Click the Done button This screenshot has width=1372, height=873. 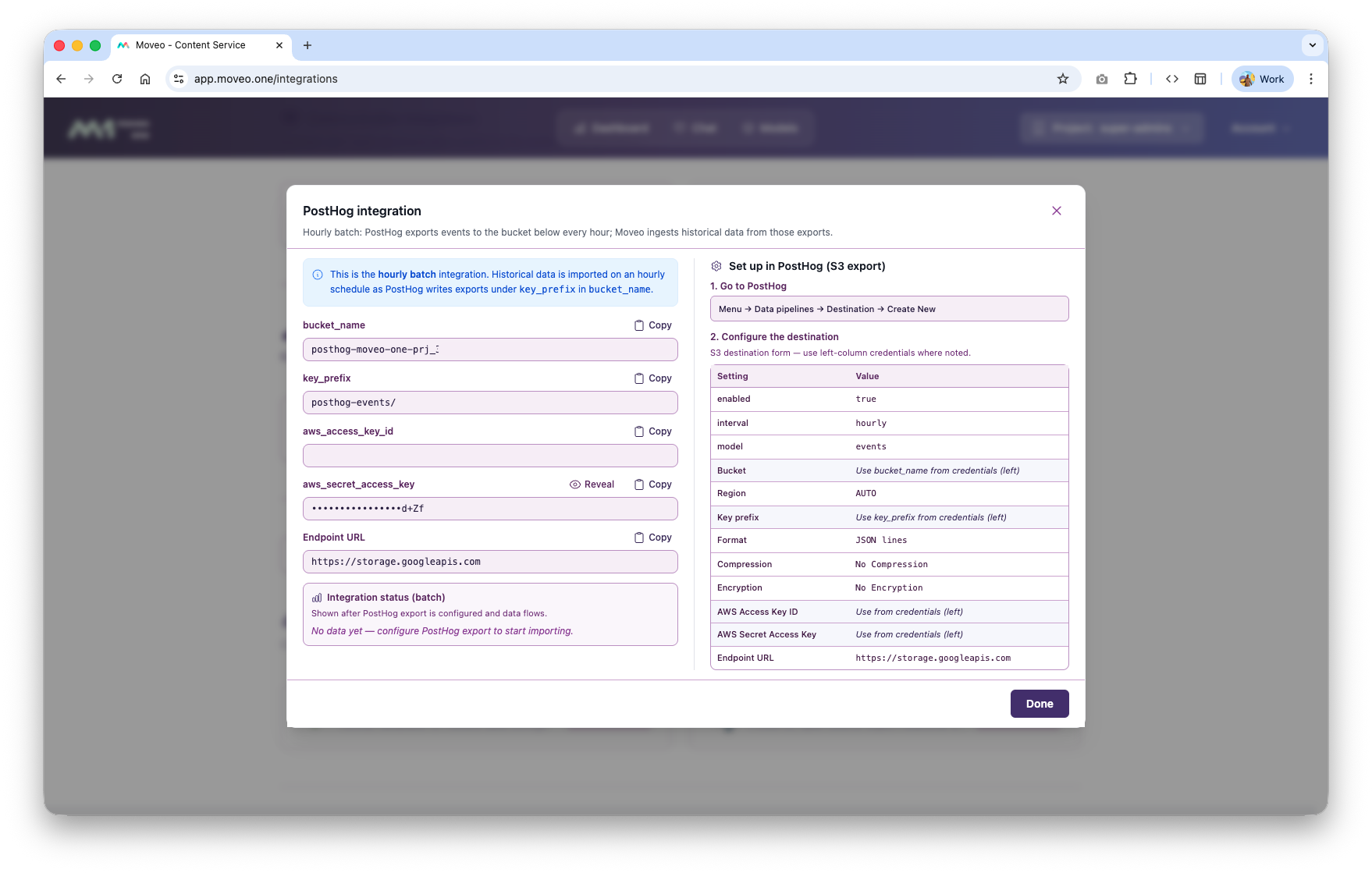point(1040,704)
